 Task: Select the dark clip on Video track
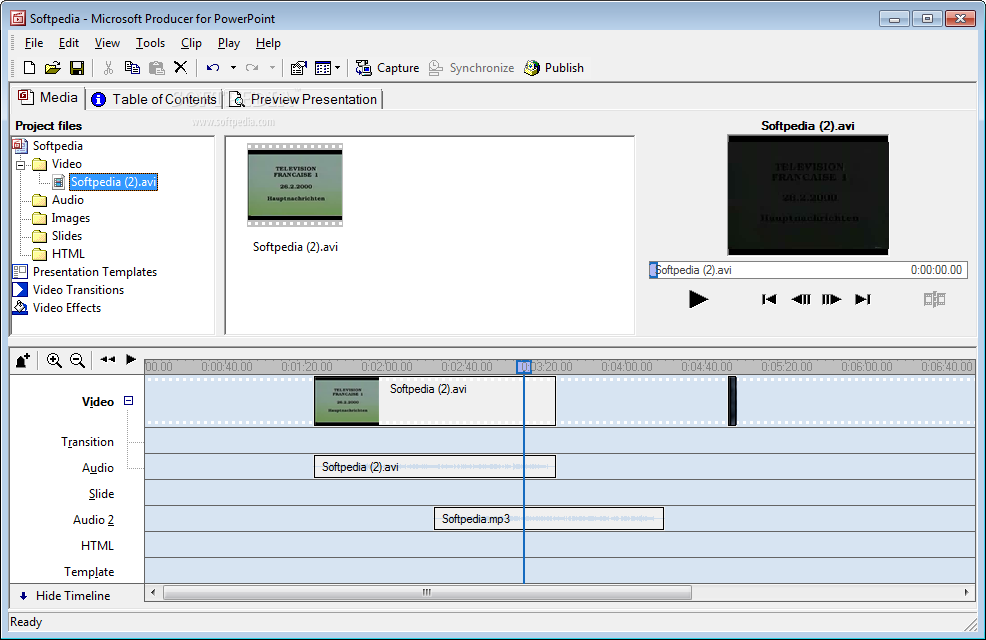point(732,401)
